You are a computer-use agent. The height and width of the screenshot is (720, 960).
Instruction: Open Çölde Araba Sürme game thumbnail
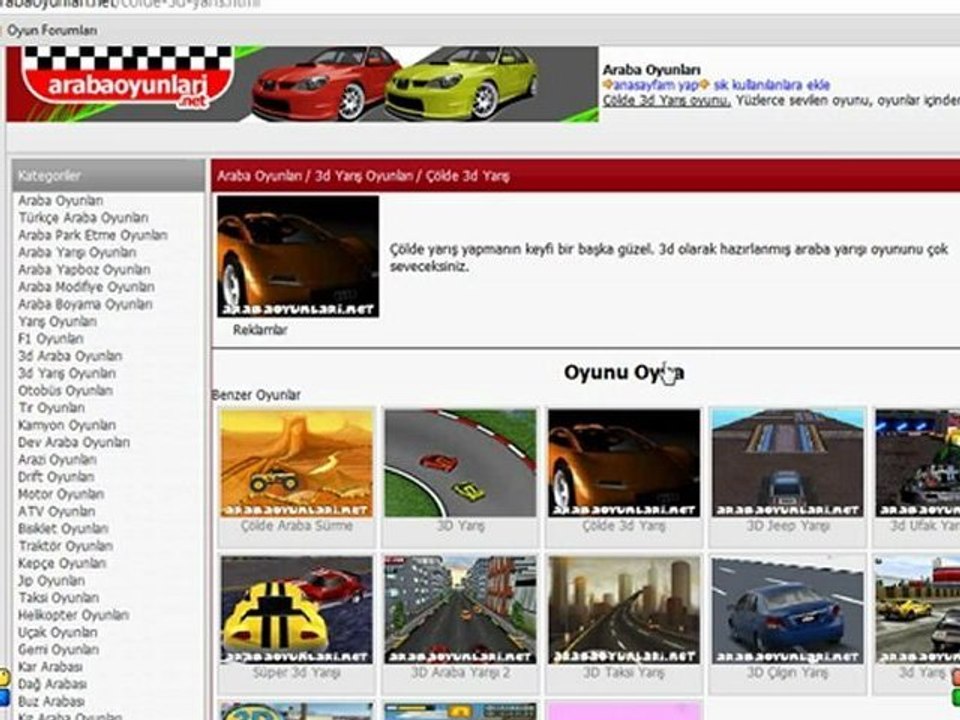click(296, 463)
